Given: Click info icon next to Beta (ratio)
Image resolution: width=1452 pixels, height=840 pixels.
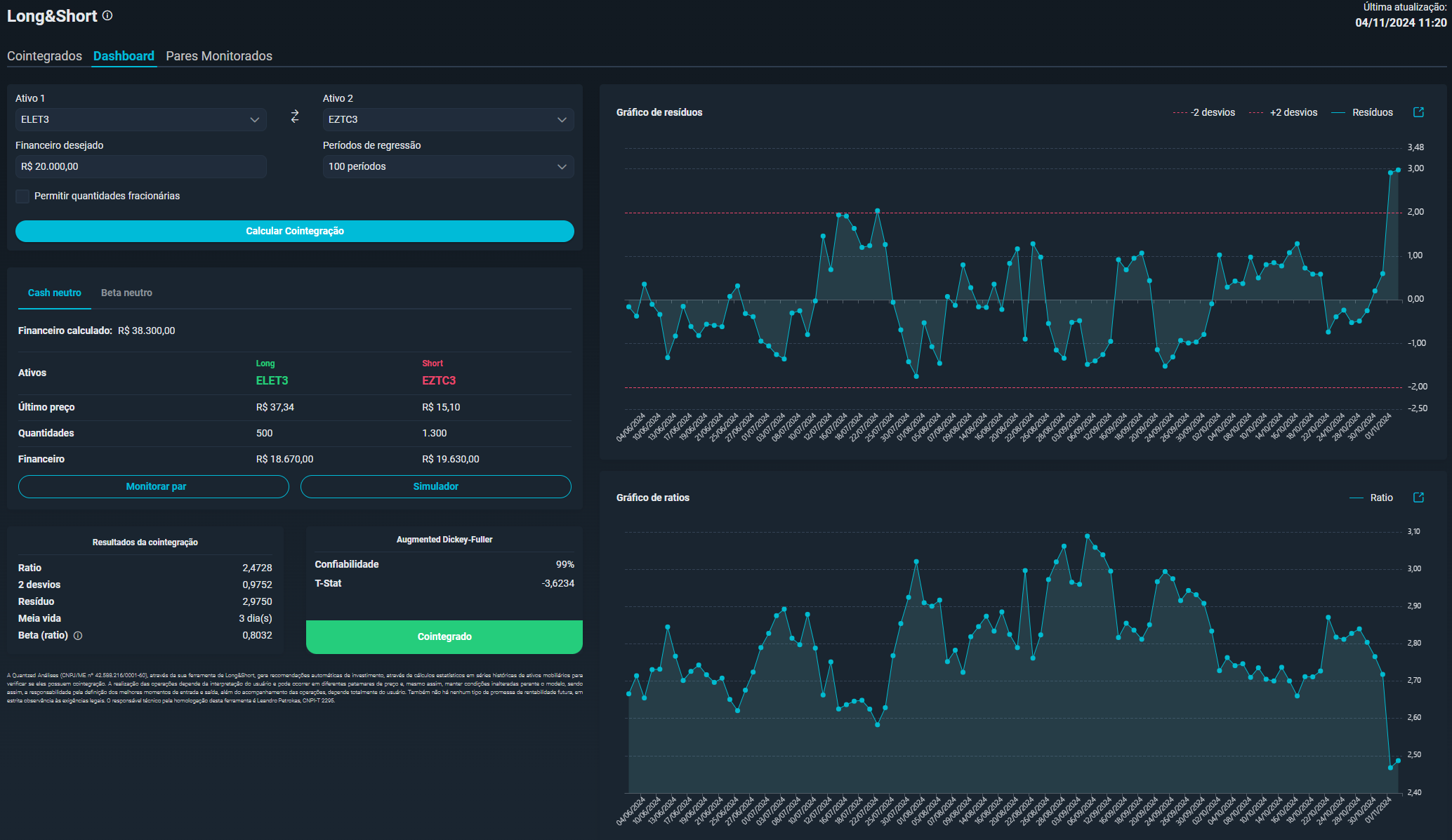Looking at the screenshot, I should pyautogui.click(x=78, y=636).
